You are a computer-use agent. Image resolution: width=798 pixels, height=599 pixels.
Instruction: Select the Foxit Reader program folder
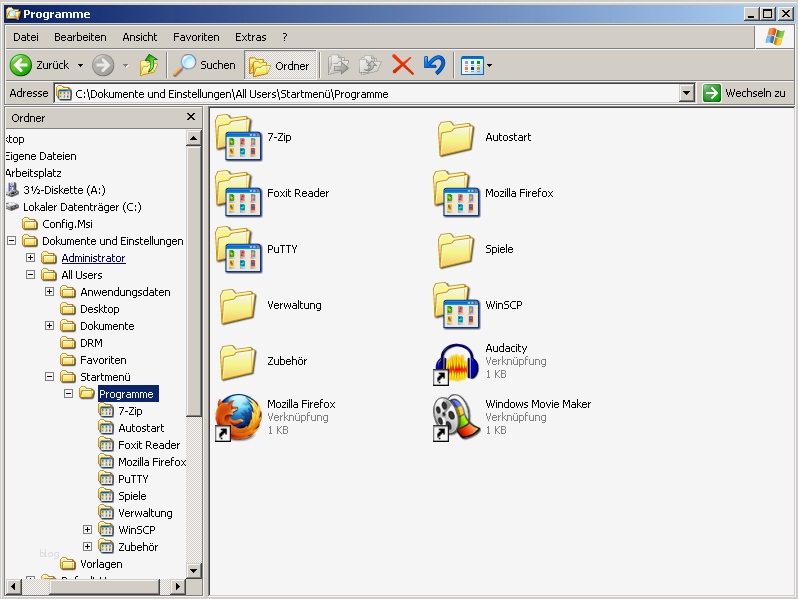point(239,193)
